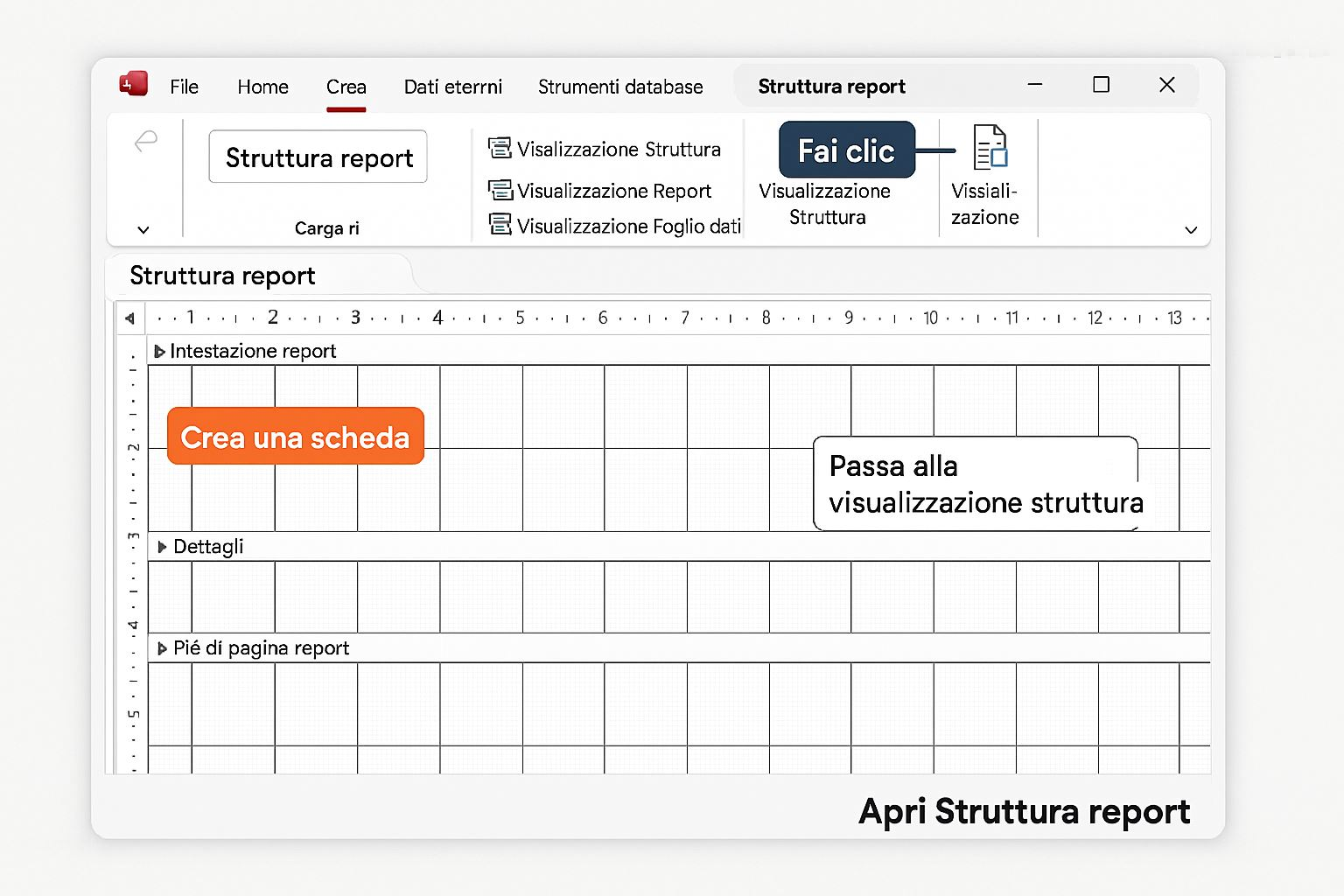The width and height of the screenshot is (1344, 896).
Task: Click the Visalizzazione Struttura list icon
Action: point(500,149)
